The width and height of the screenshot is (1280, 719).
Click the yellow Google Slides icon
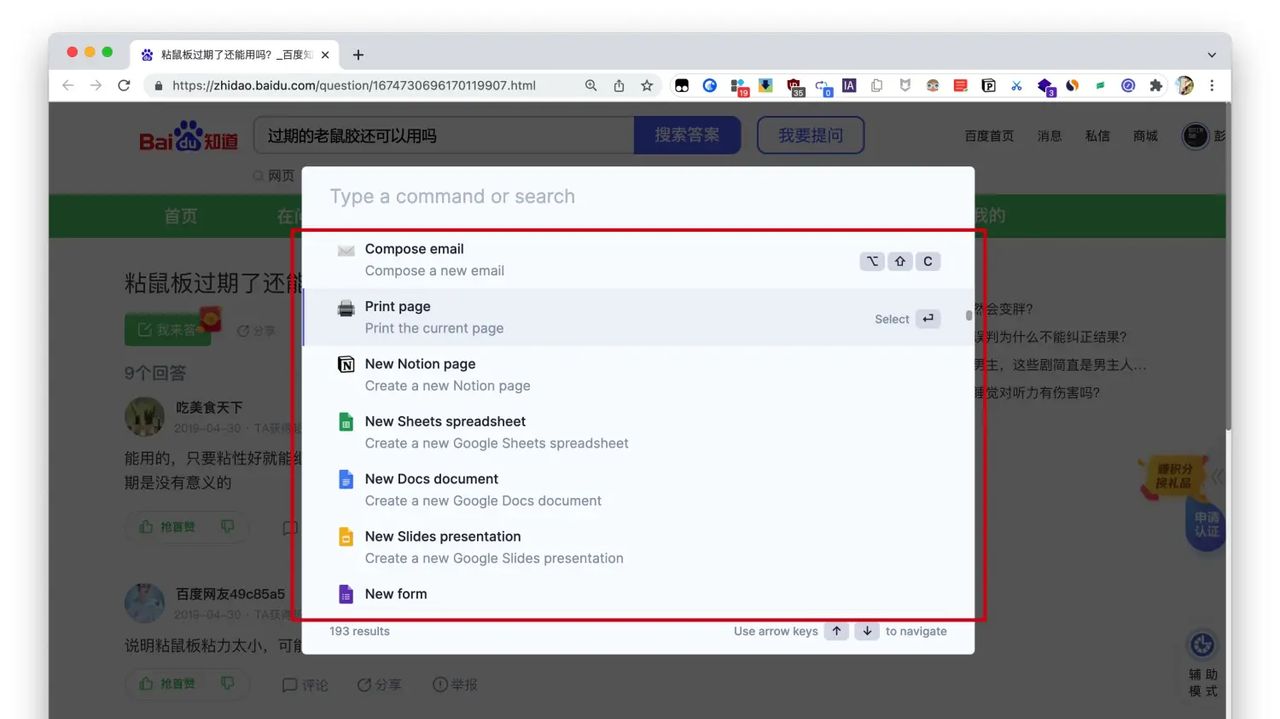346,537
